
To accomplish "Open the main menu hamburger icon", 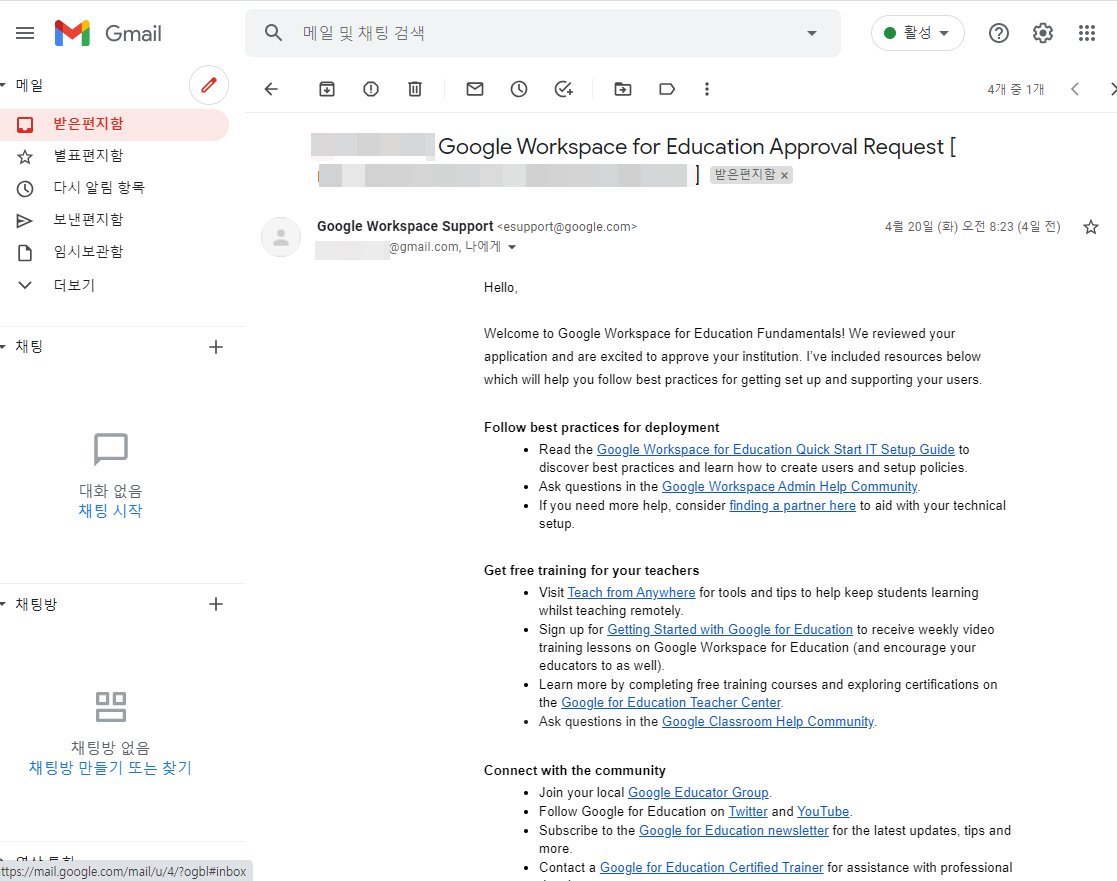I will pyautogui.click(x=25, y=33).
